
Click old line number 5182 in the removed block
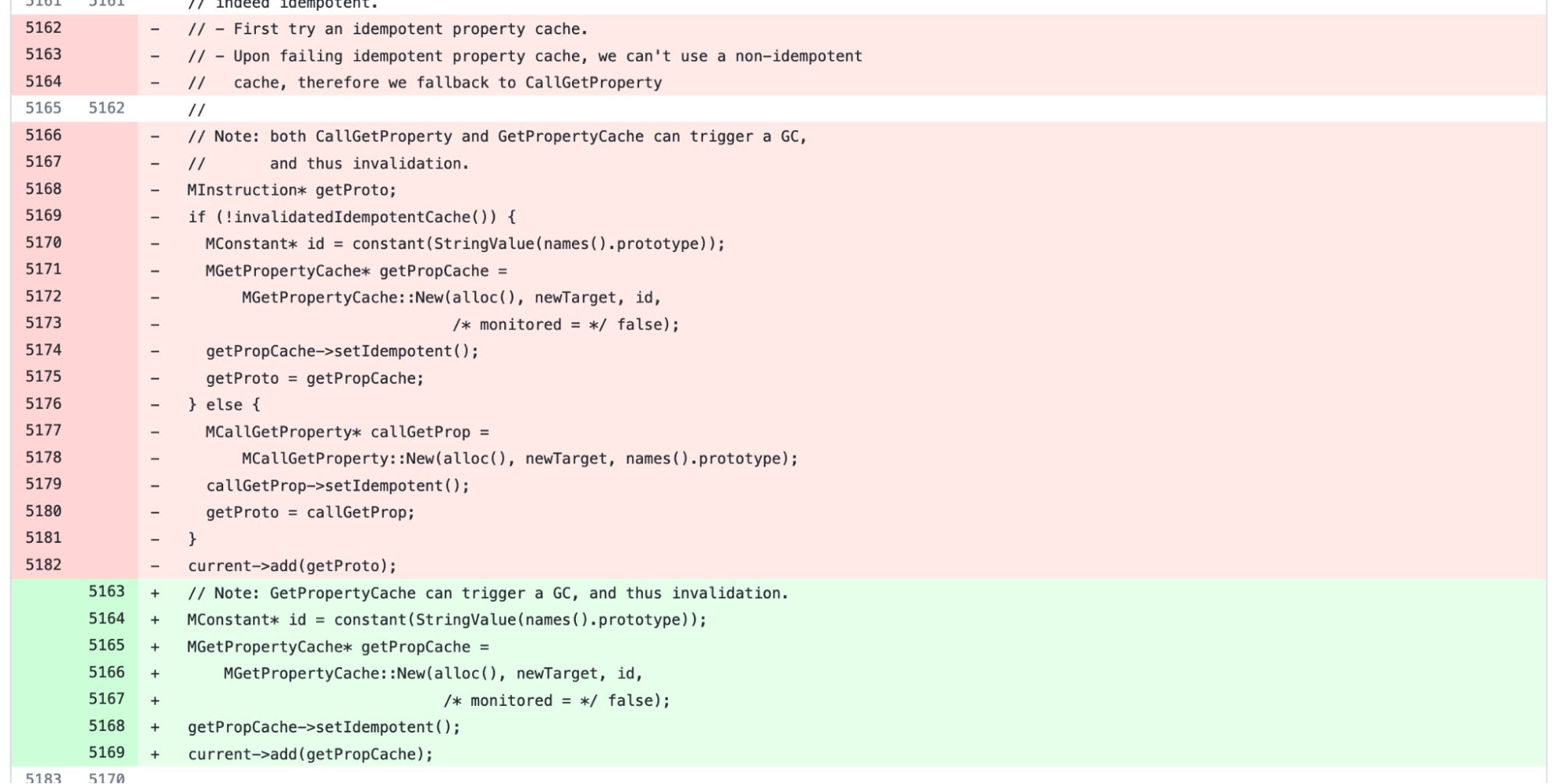click(x=43, y=565)
